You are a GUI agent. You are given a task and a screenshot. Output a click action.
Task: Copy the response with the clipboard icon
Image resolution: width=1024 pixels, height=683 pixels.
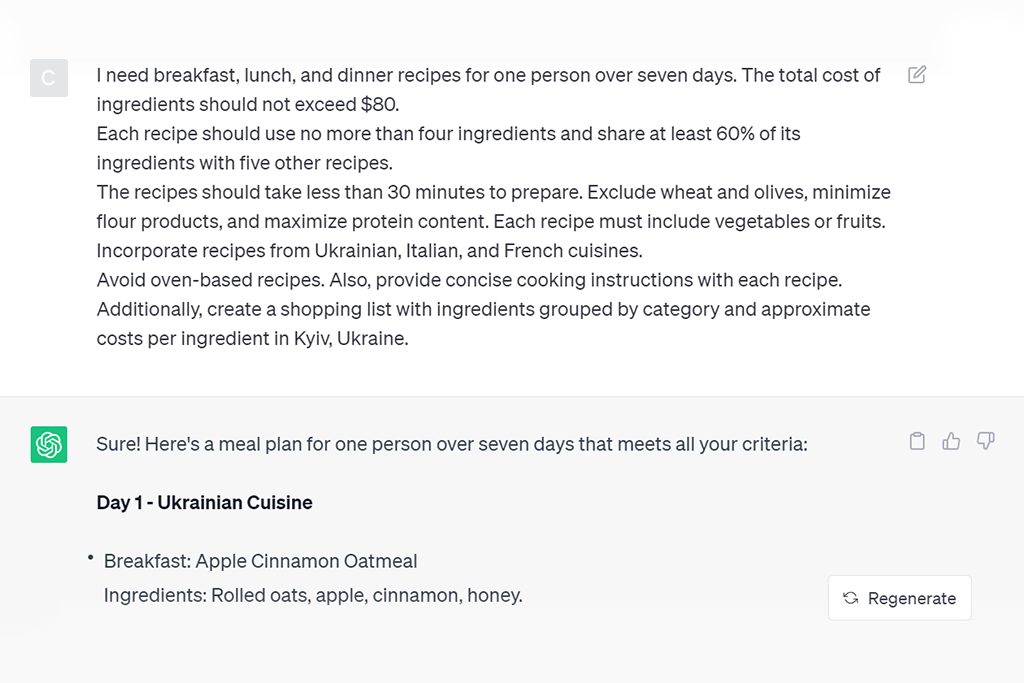coord(917,442)
